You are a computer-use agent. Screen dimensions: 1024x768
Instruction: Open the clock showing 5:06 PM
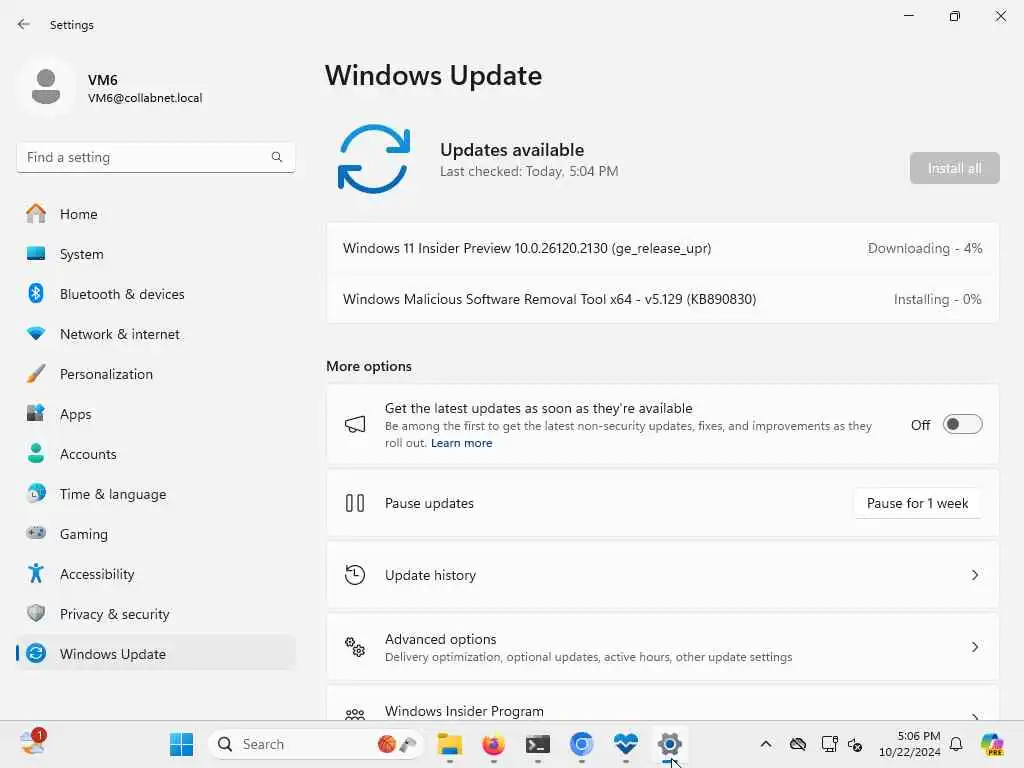[x=910, y=744]
